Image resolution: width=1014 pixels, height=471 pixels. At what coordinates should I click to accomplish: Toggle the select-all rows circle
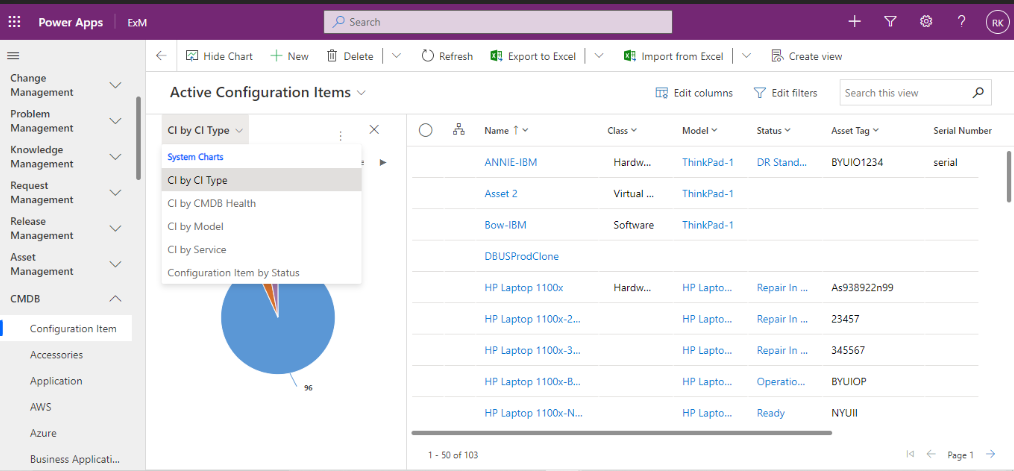(426, 130)
